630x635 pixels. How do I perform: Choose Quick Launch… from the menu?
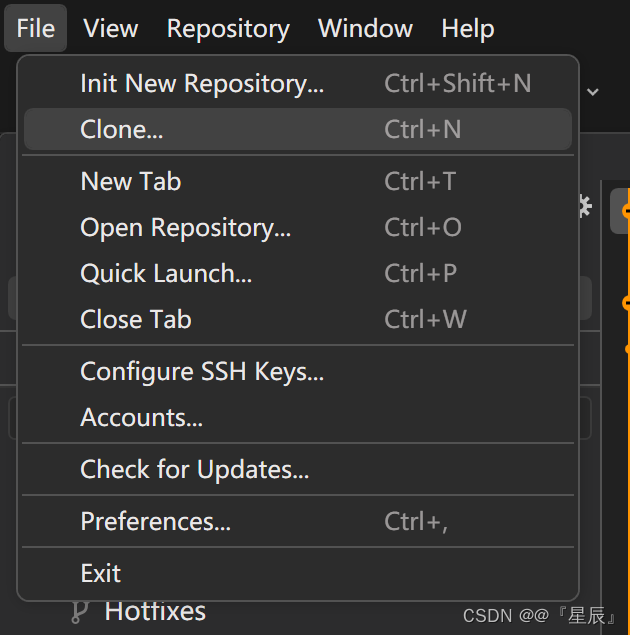point(298,273)
